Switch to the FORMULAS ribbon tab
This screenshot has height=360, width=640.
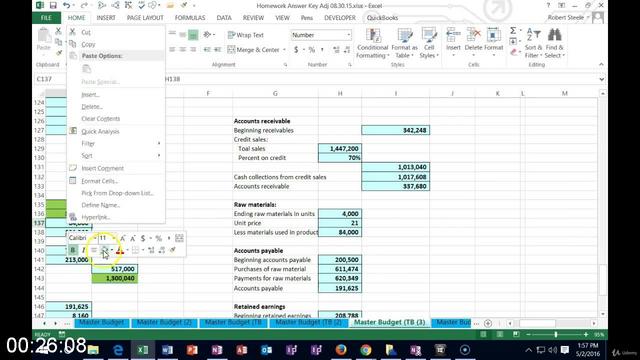point(190,18)
